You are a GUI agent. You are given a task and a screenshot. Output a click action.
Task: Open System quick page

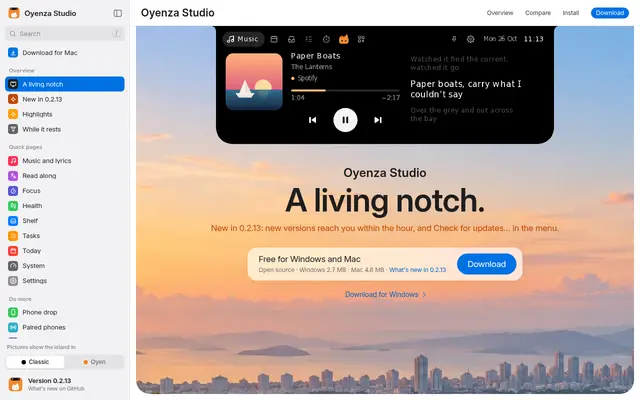64,266
